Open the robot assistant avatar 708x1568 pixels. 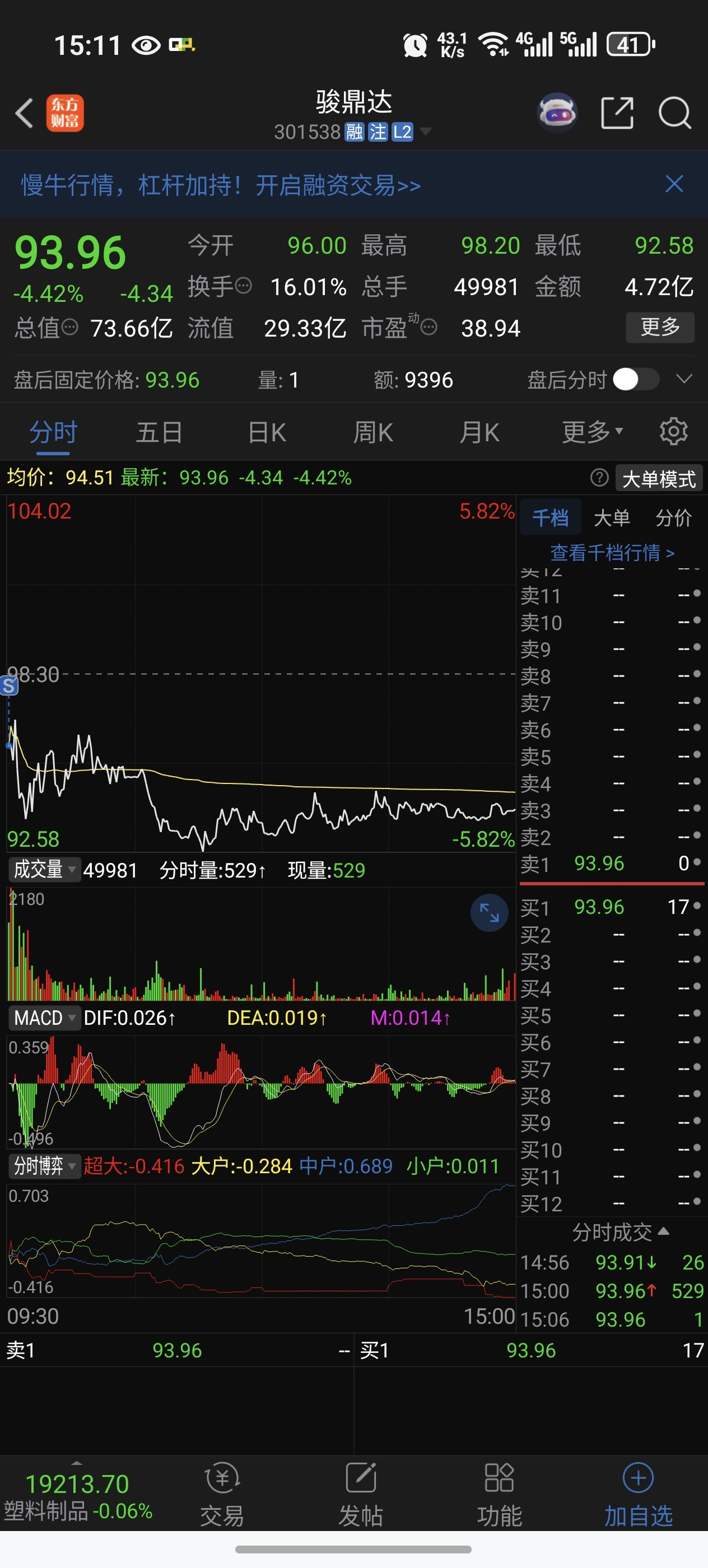point(557,113)
